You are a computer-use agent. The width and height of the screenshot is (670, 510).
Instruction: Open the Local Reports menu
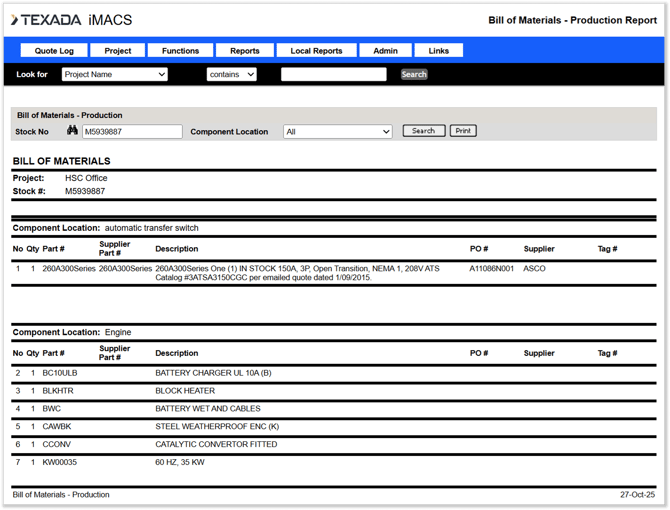click(x=316, y=51)
